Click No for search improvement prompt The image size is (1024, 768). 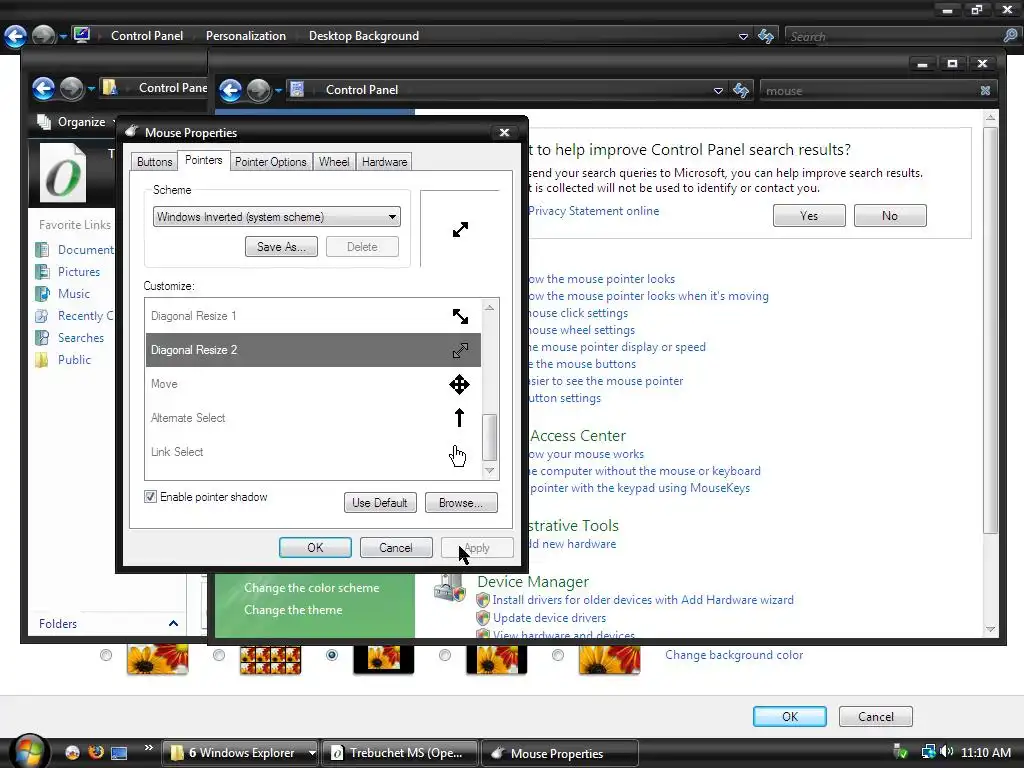890,216
